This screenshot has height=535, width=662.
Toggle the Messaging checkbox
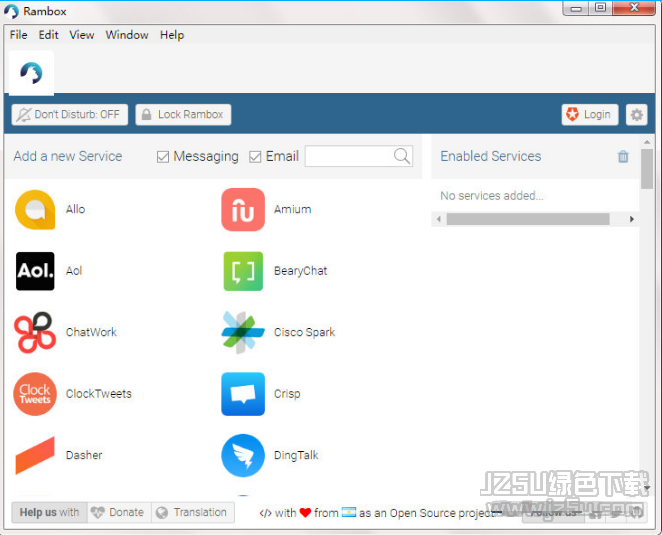coord(163,157)
